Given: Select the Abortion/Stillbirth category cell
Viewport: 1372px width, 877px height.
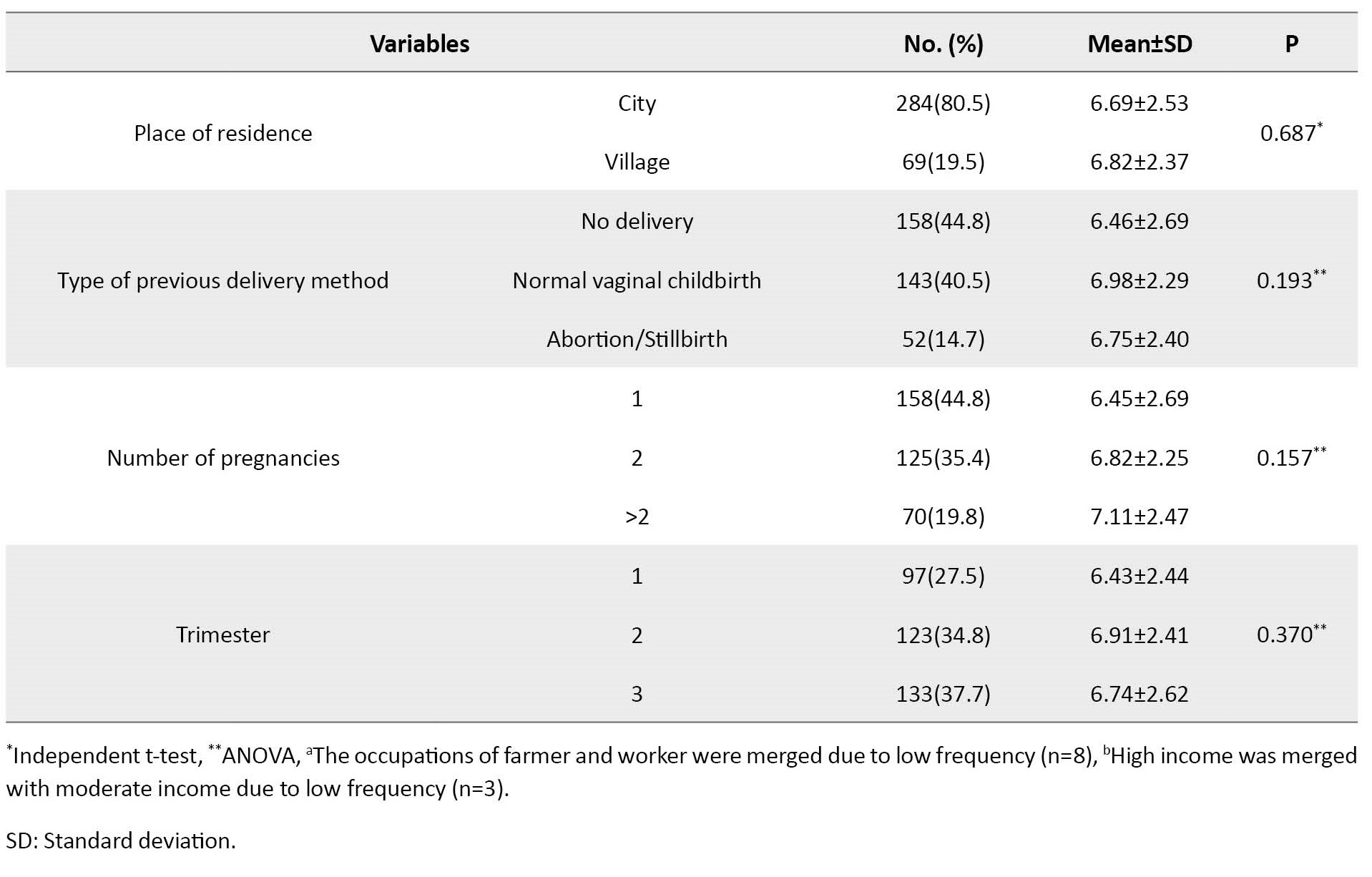Looking at the screenshot, I should pyautogui.click(x=637, y=339).
